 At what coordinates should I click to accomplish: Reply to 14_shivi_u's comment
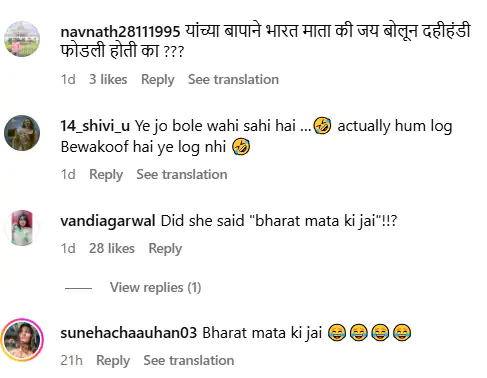106,175
